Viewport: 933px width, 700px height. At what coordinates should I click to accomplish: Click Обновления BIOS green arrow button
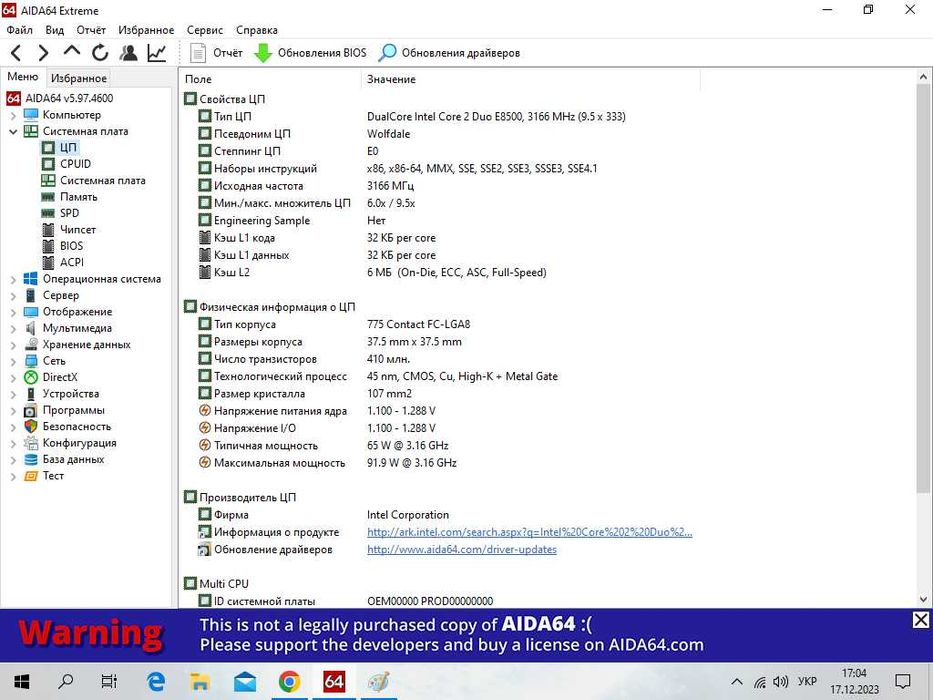point(310,53)
